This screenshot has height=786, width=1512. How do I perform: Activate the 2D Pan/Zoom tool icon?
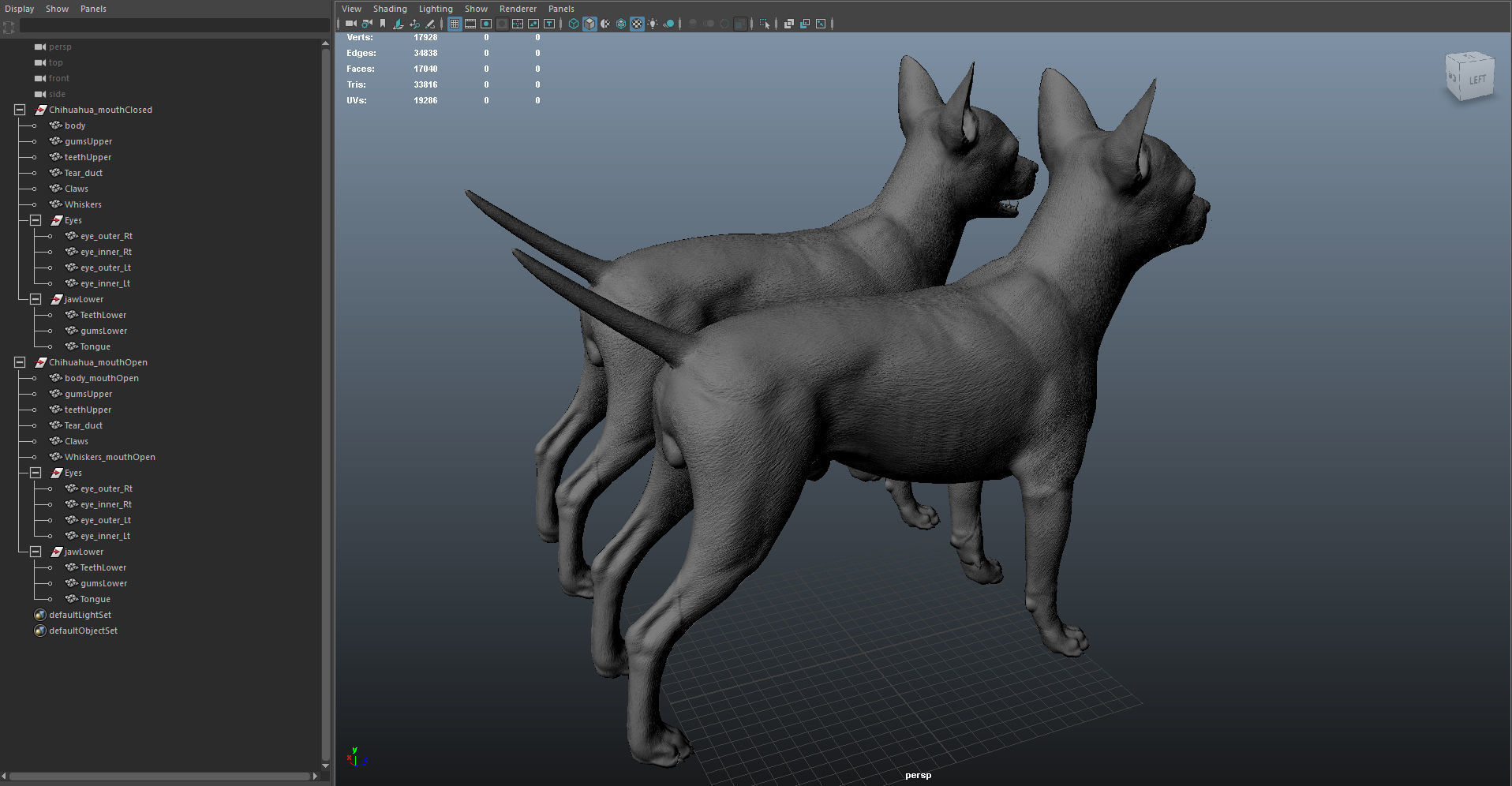pos(414,24)
